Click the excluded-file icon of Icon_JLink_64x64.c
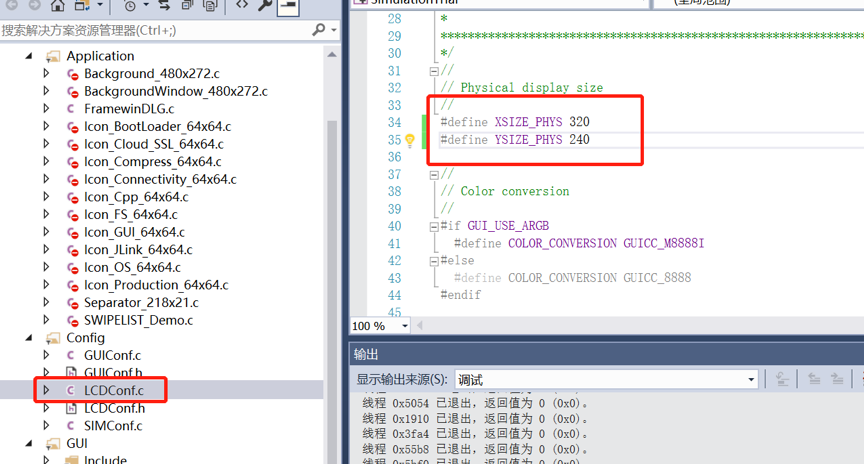Image resolution: width=864 pixels, height=464 pixels. [x=72, y=251]
